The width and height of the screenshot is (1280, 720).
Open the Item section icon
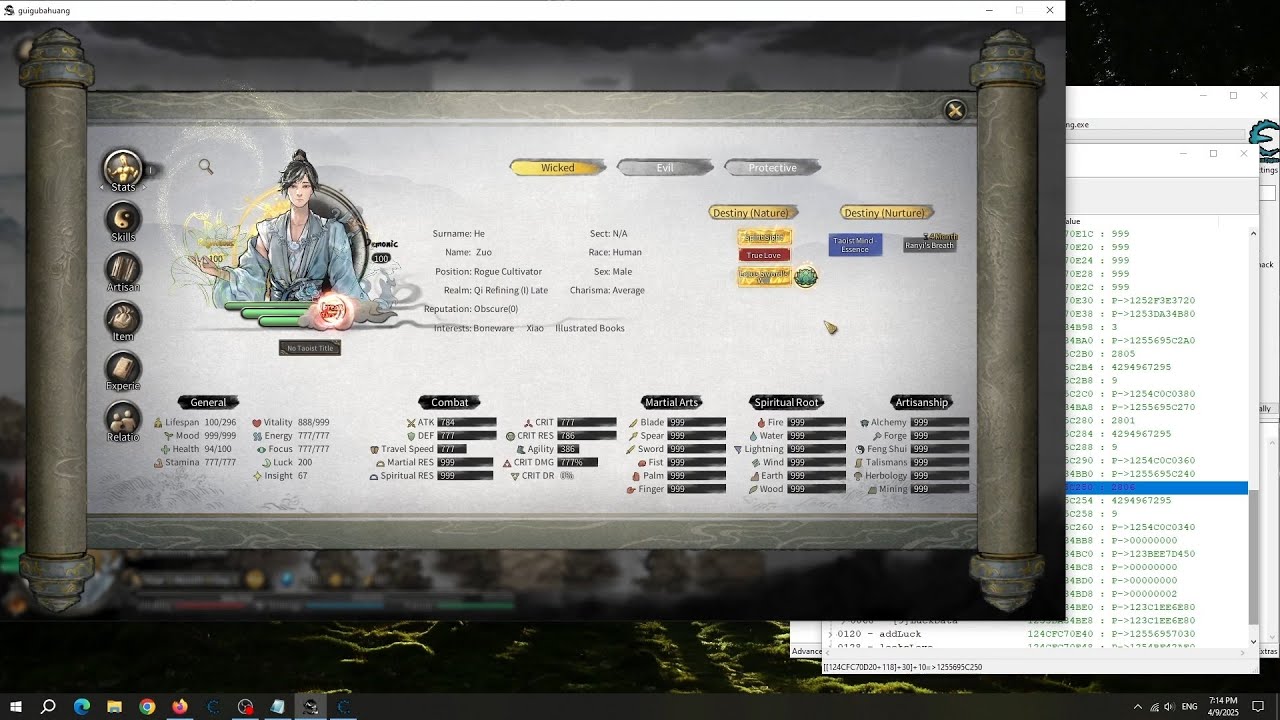[123, 319]
